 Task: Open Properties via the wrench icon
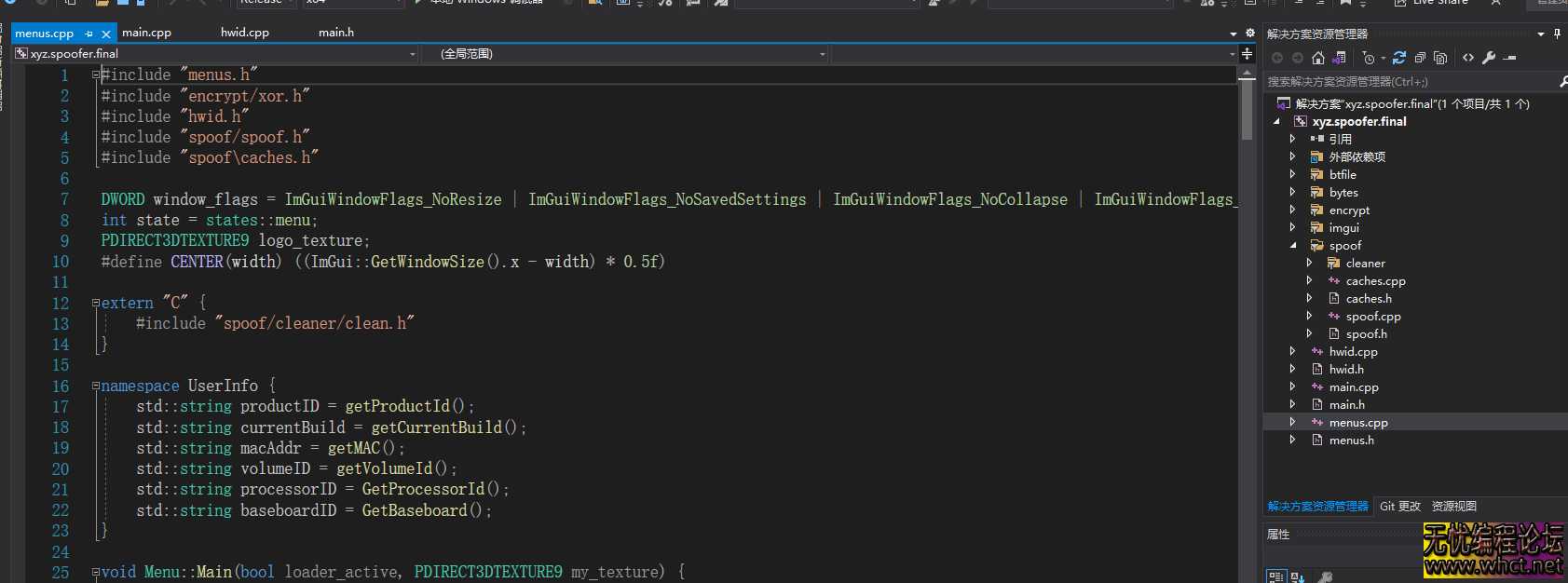tap(1489, 58)
